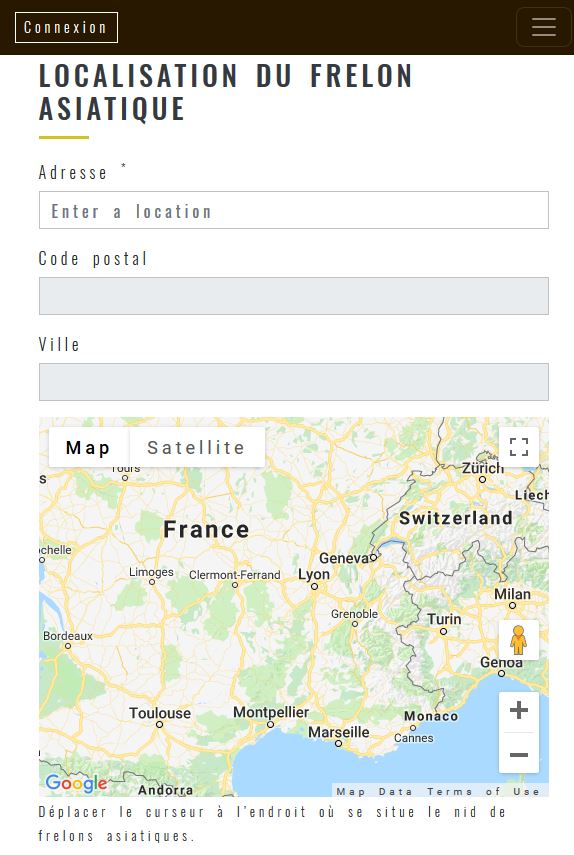Click Toulouse on the map
This screenshot has width=574, height=855.
pos(160,713)
